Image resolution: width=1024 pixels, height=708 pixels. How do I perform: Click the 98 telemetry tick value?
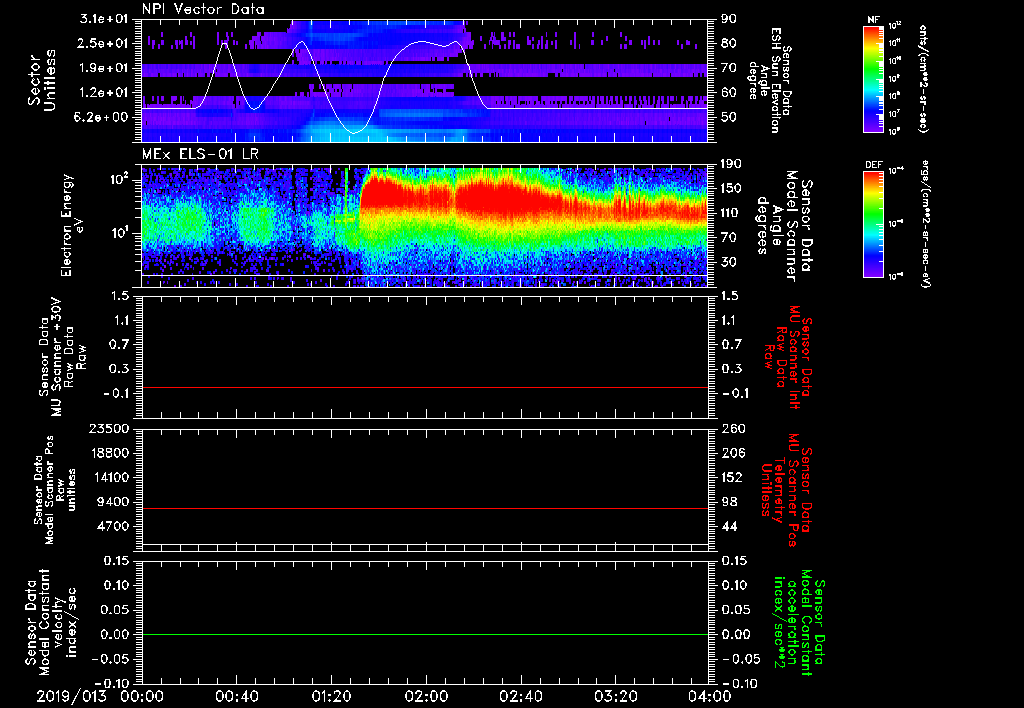[729, 502]
